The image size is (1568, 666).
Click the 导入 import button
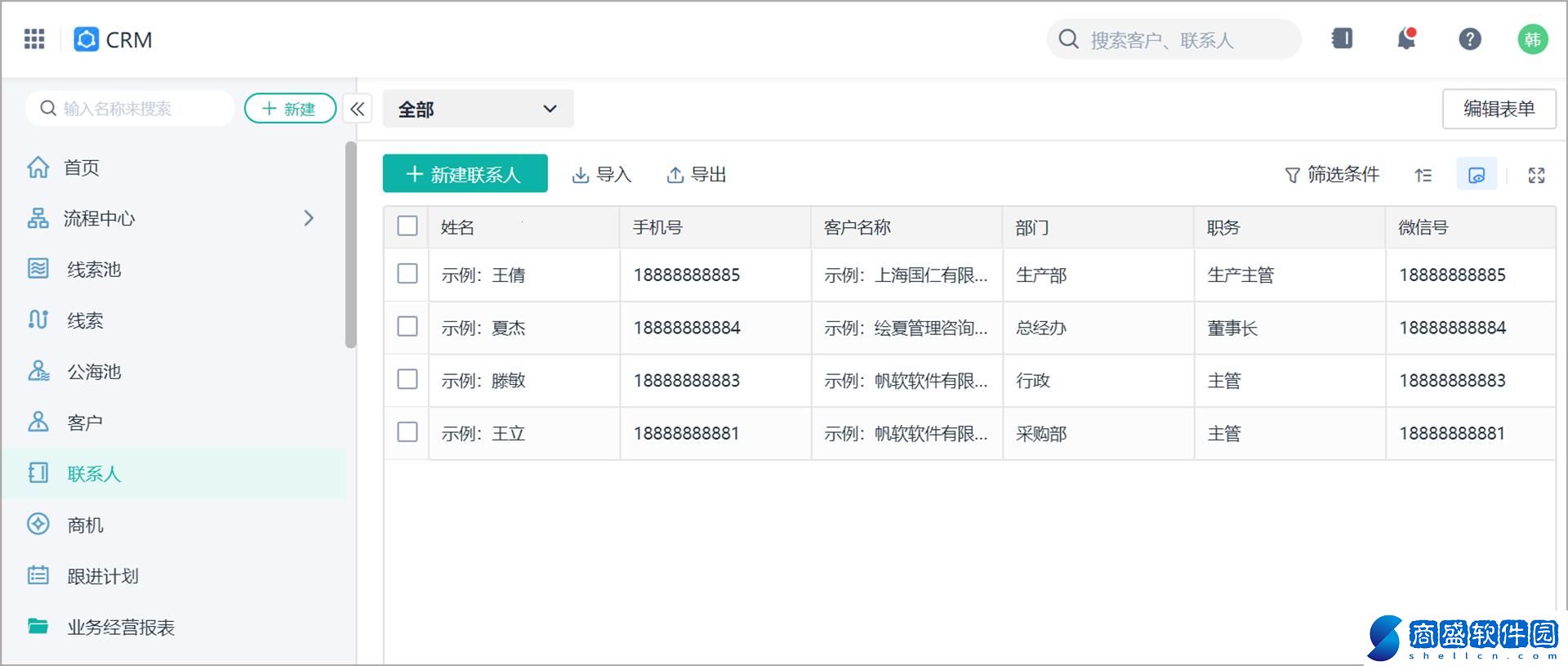602,175
